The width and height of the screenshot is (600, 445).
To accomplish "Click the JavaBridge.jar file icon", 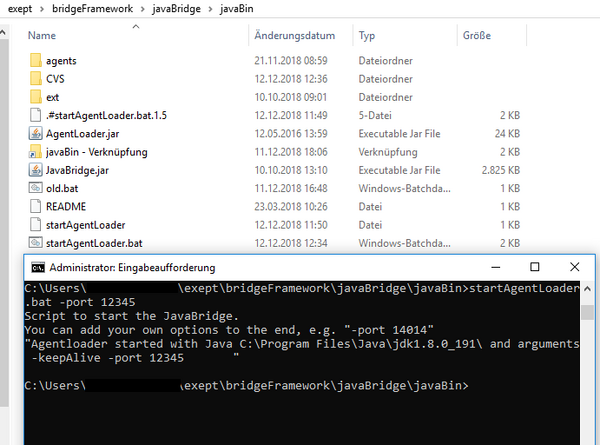I will pos(36,170).
